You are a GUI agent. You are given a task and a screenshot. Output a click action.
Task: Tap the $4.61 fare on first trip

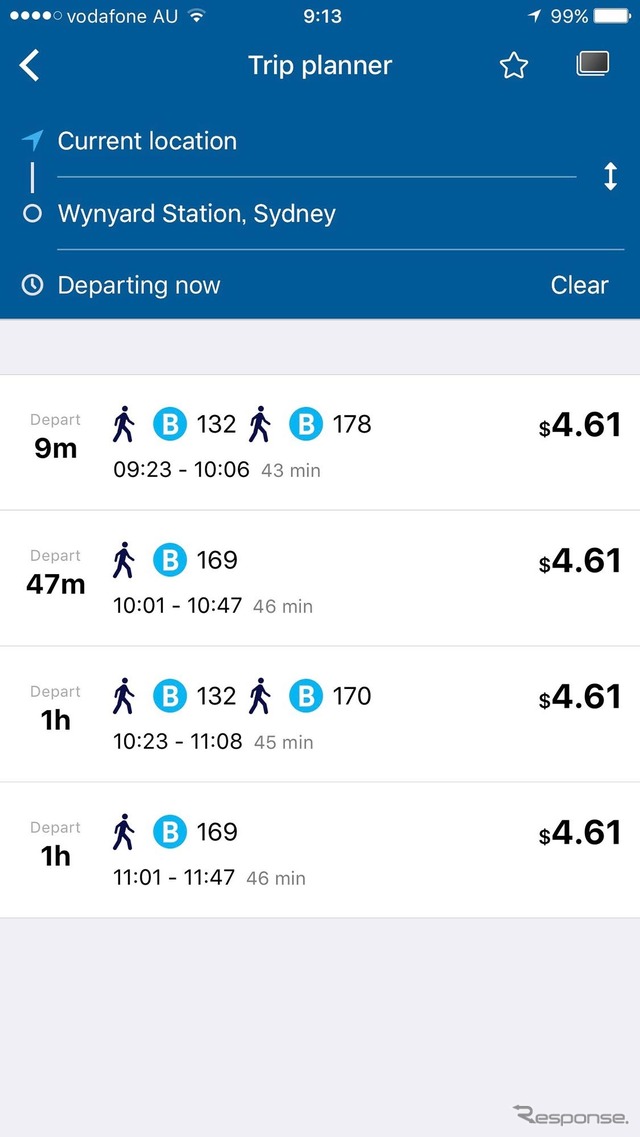coord(580,425)
